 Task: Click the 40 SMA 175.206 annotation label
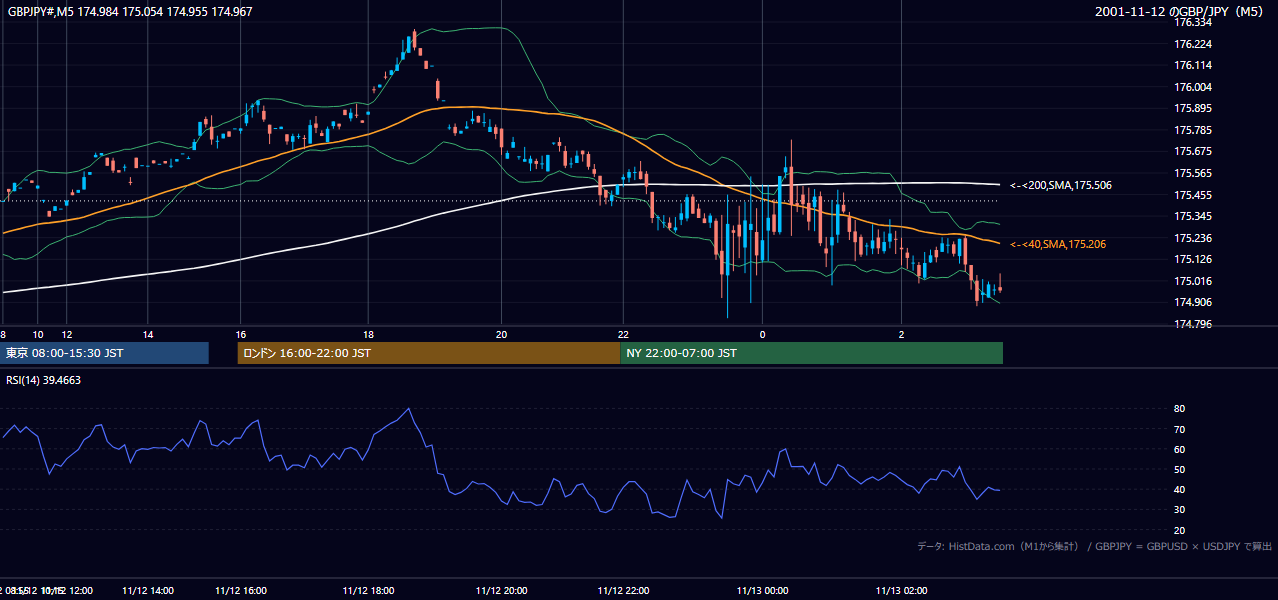[x=1058, y=244]
